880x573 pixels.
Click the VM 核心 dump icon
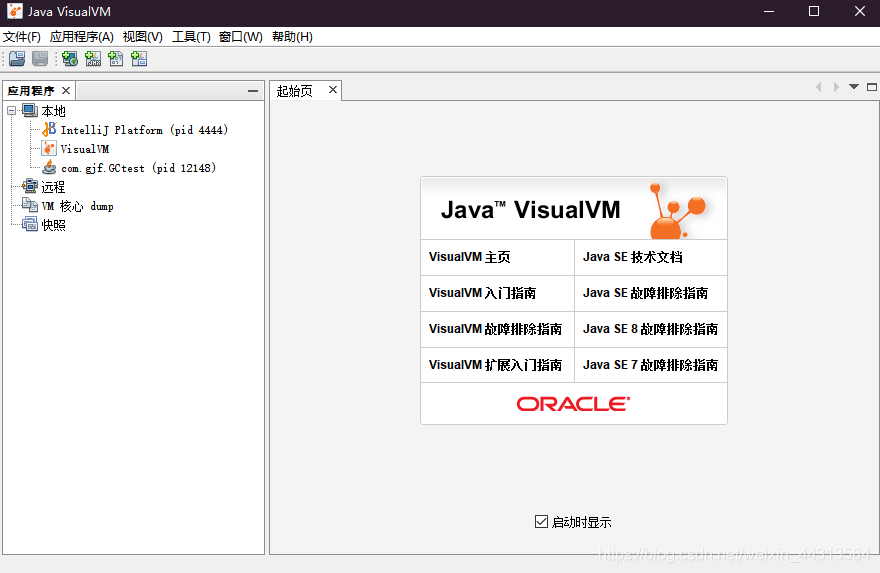pyautogui.click(x=30, y=205)
